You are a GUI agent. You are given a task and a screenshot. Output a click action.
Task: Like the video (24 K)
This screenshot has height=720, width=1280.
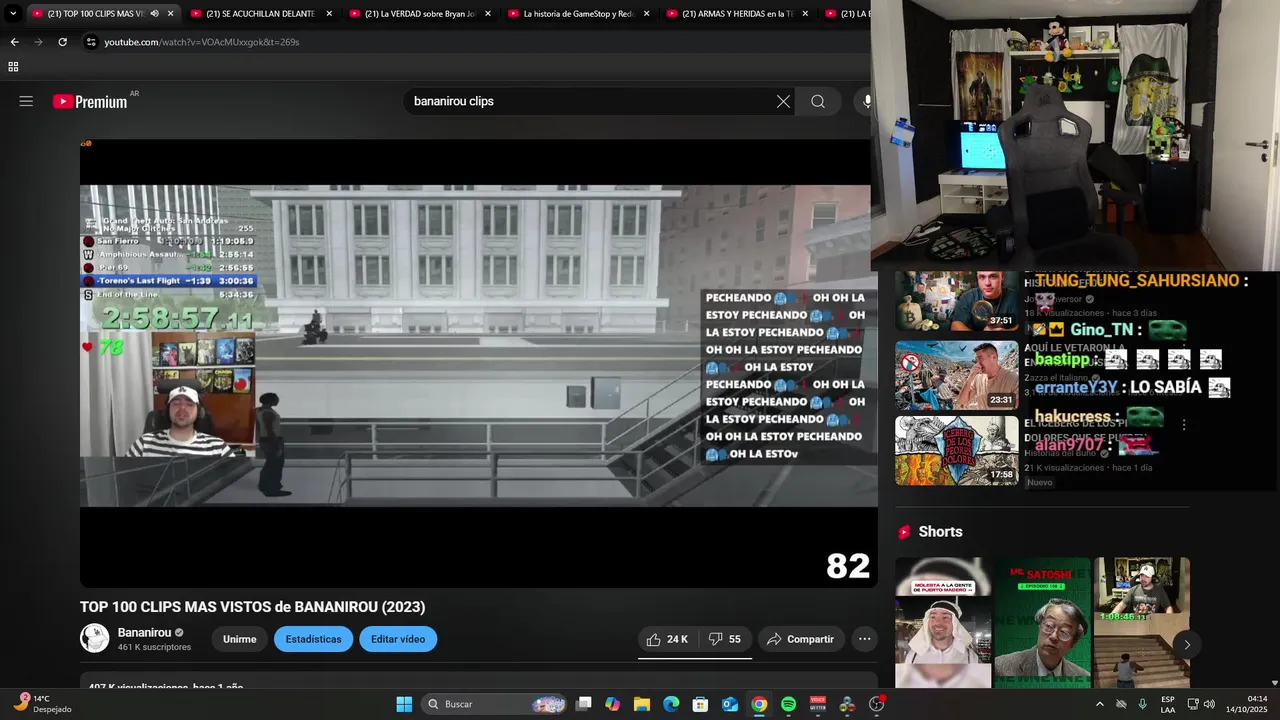pyautogui.click(x=667, y=639)
